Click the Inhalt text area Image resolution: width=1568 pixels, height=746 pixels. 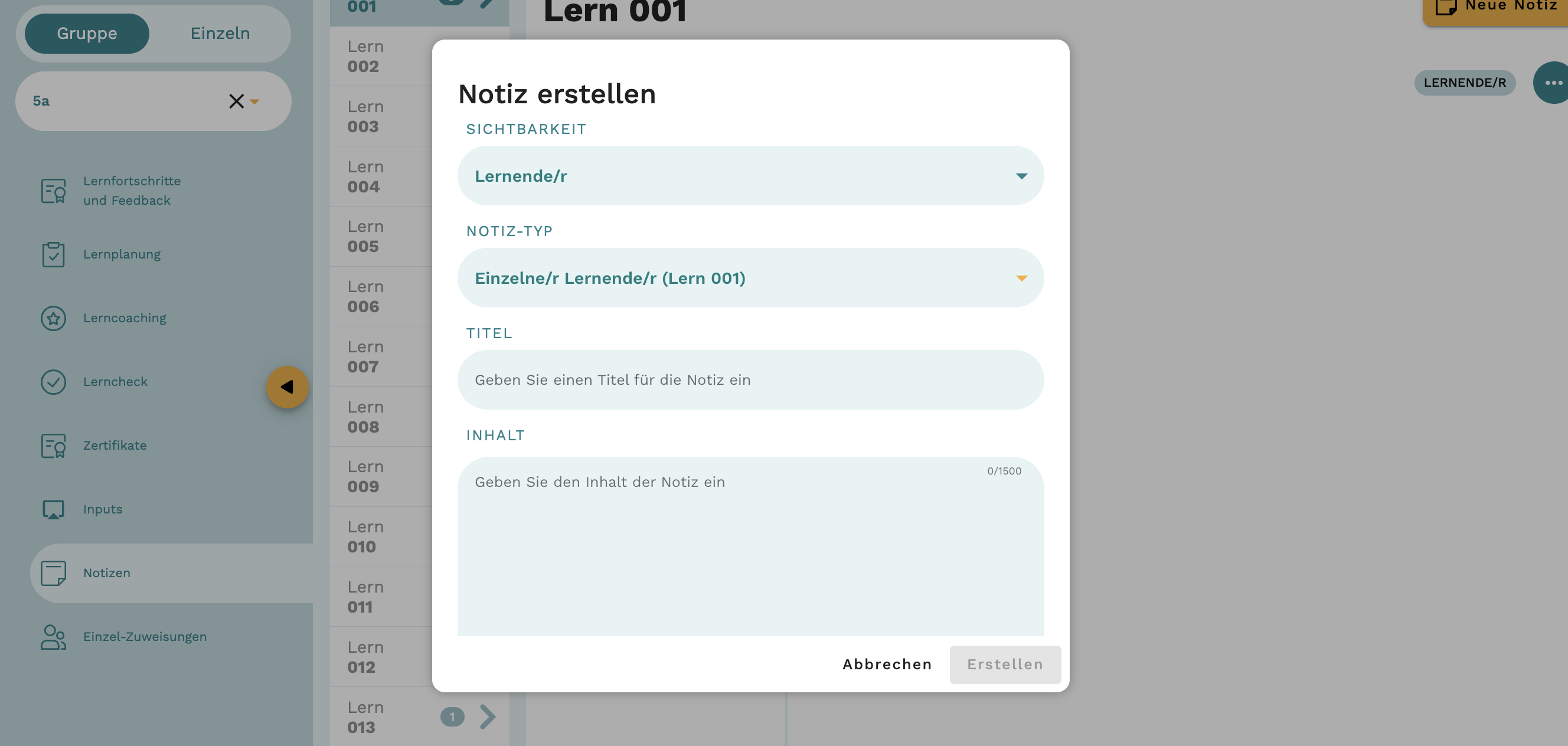[750, 548]
